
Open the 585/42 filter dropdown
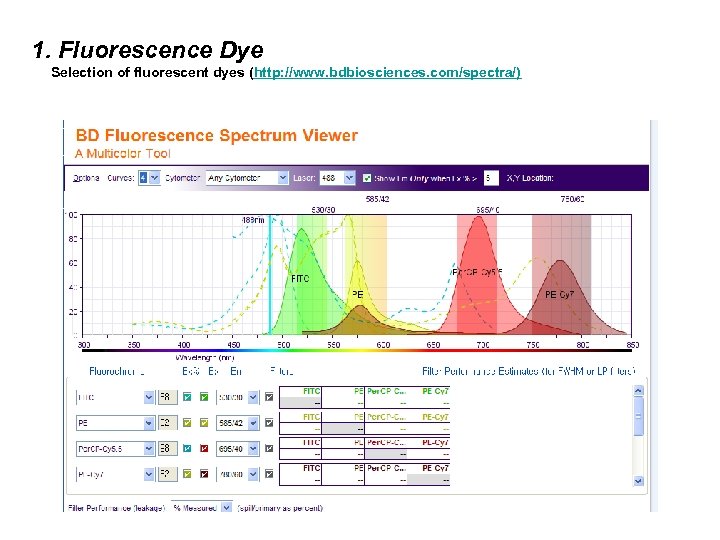pyautogui.click(x=237, y=423)
